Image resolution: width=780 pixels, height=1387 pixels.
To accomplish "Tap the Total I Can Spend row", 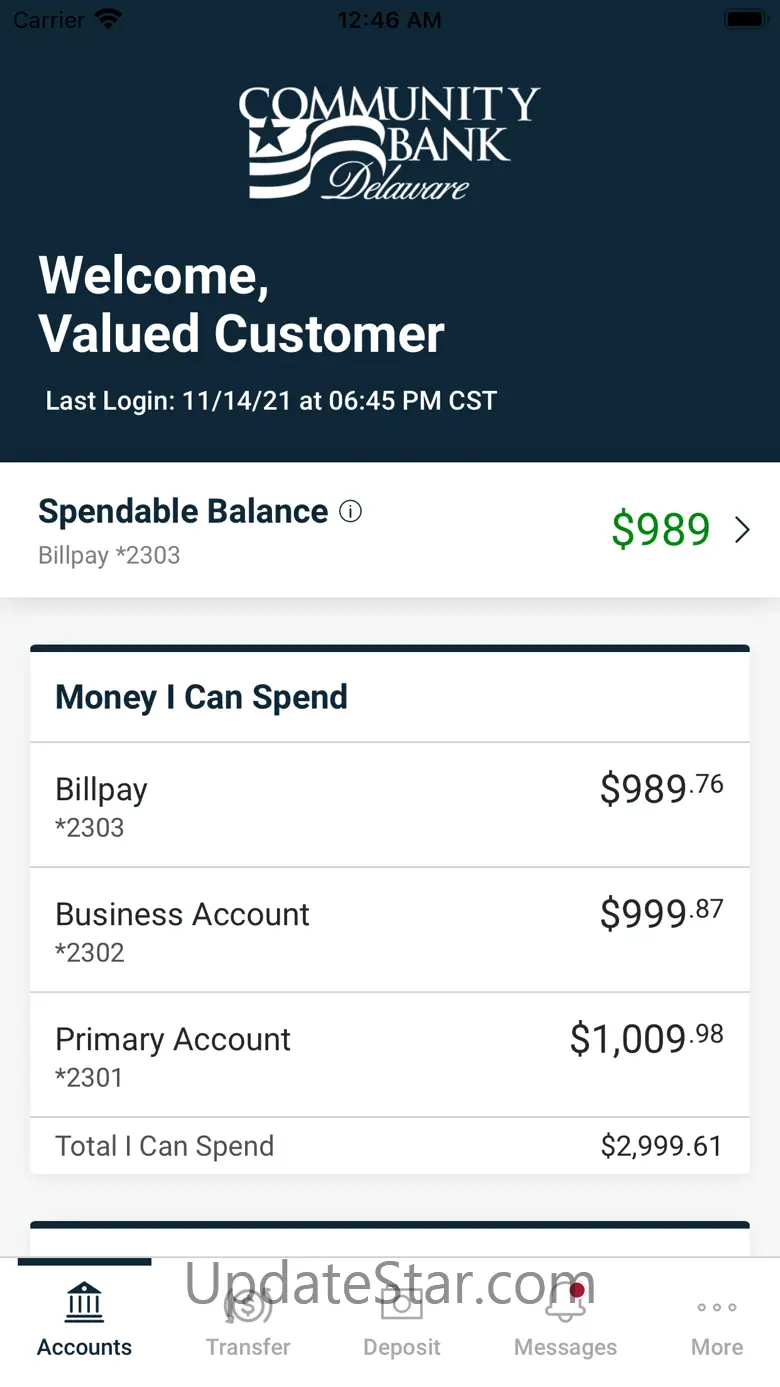I will point(389,1146).
